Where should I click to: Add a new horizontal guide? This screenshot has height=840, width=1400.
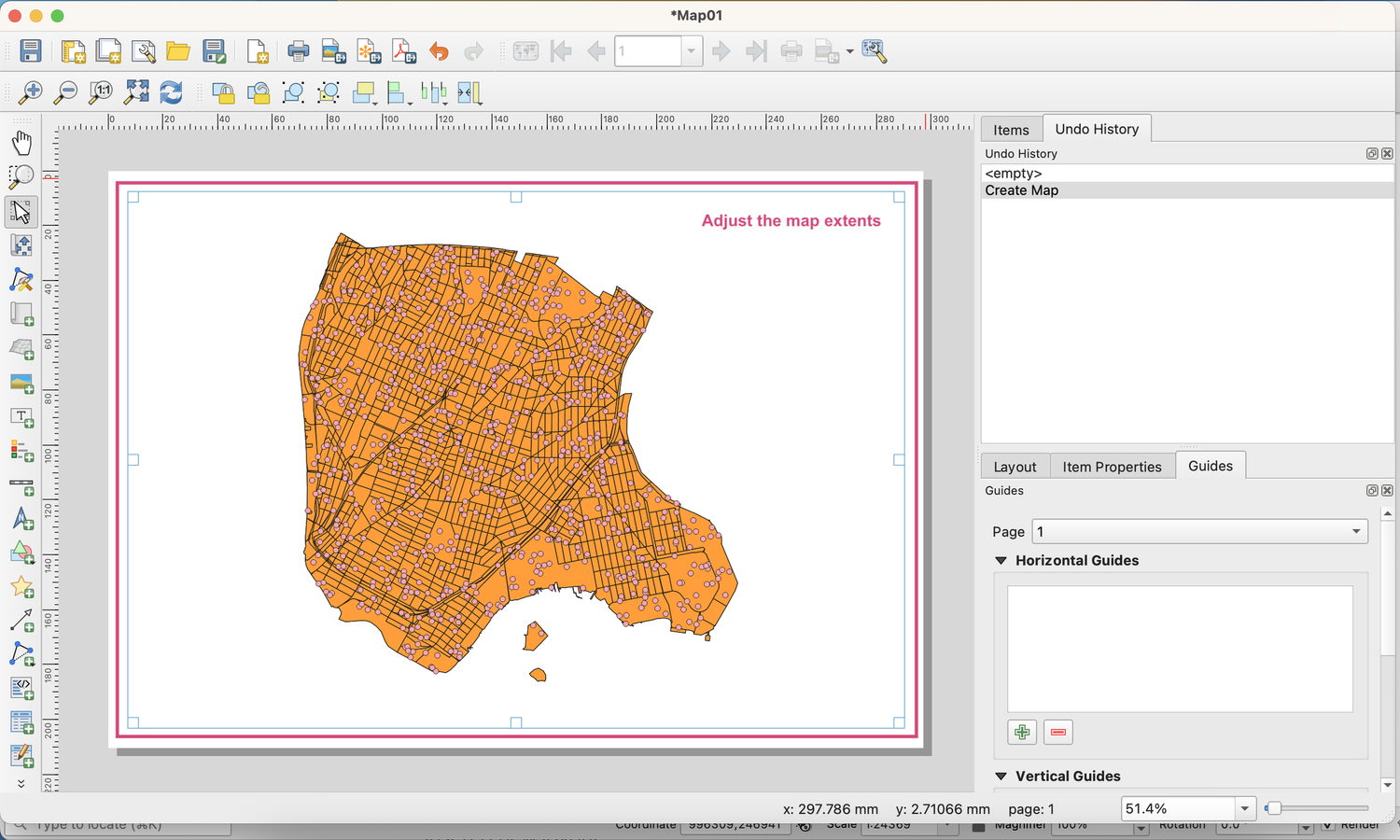(1022, 732)
